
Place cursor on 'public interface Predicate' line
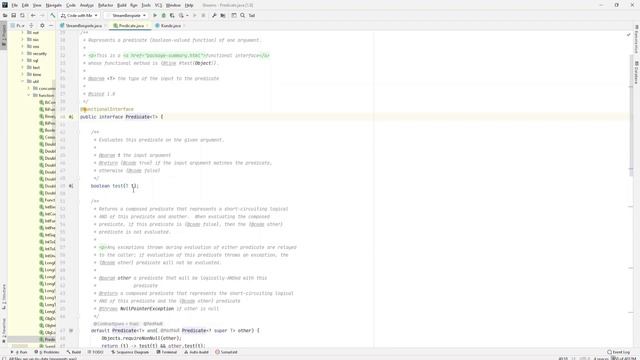click(x=121, y=117)
